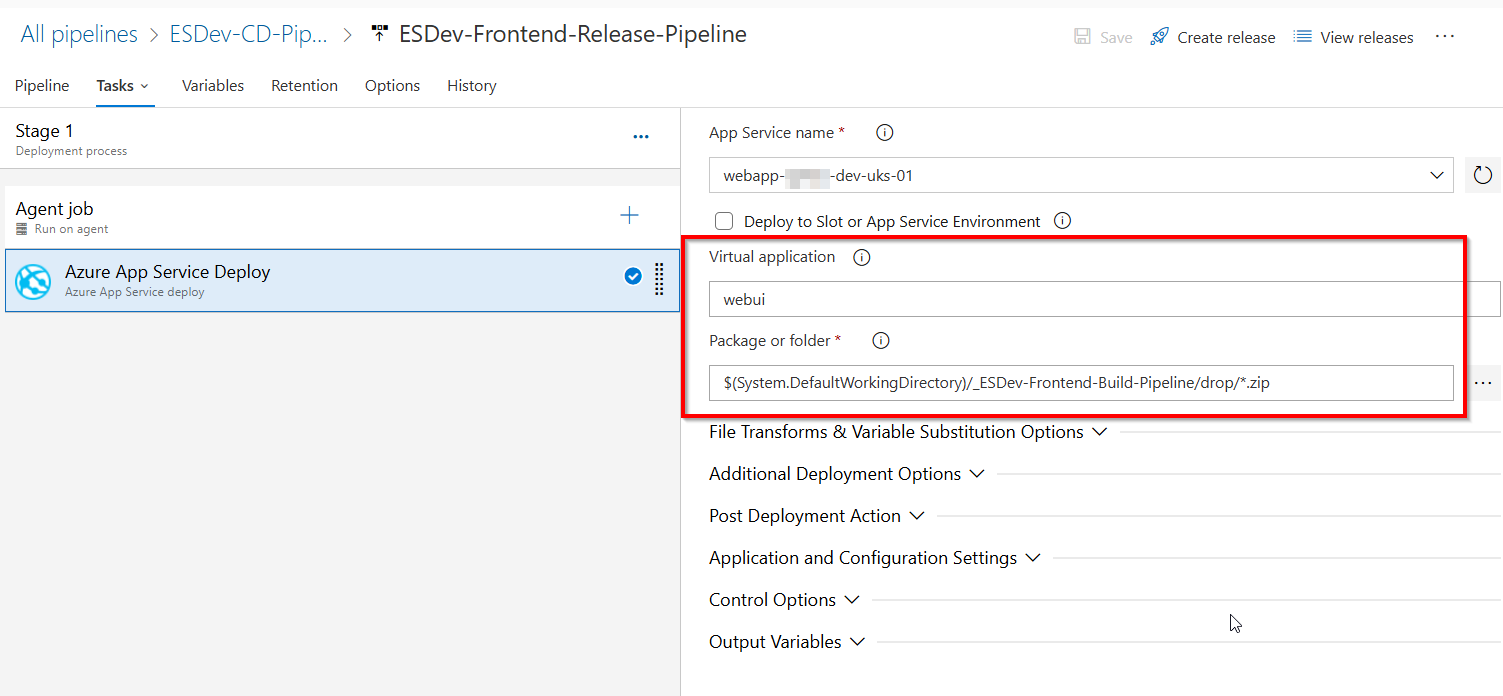Show info for App Service name

point(884,132)
